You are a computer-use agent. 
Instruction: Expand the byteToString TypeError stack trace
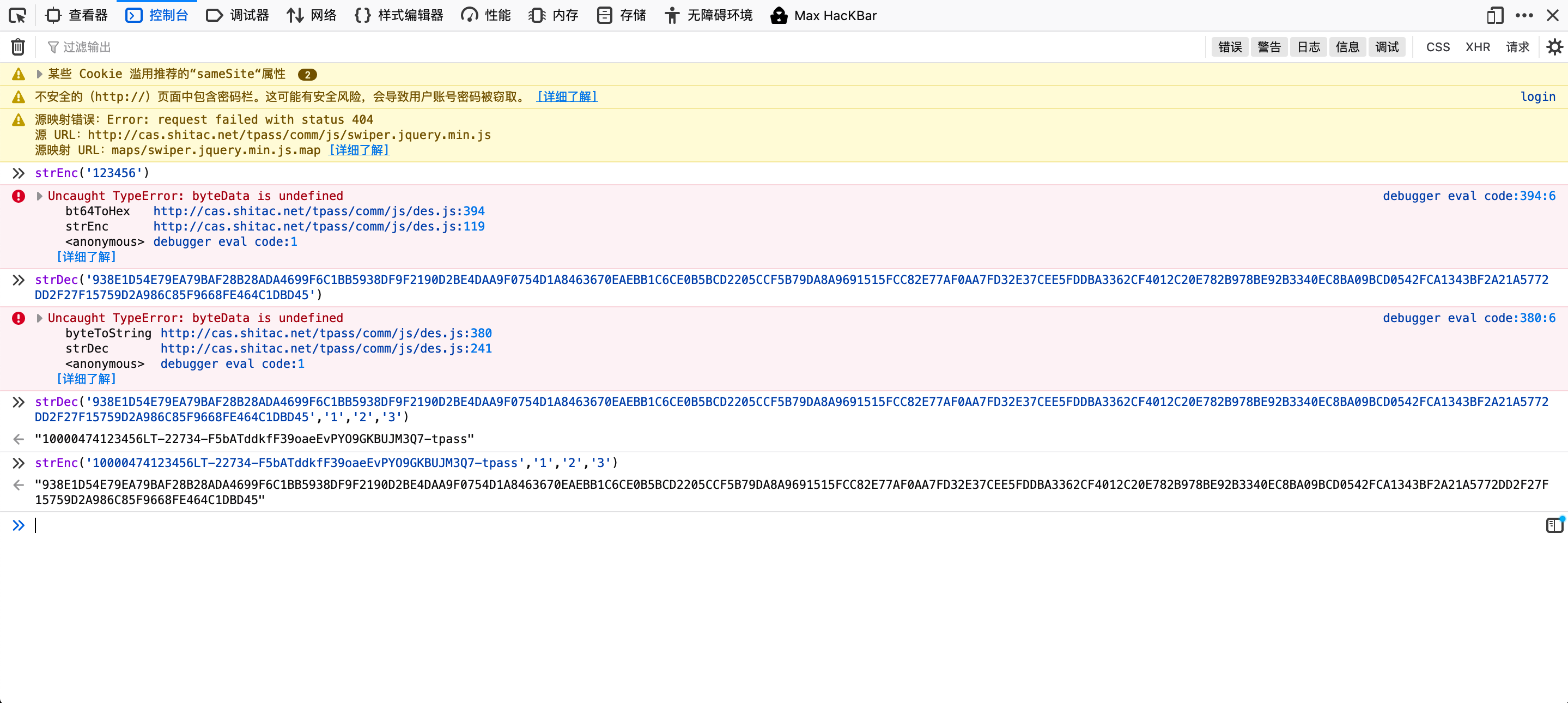pos(40,318)
